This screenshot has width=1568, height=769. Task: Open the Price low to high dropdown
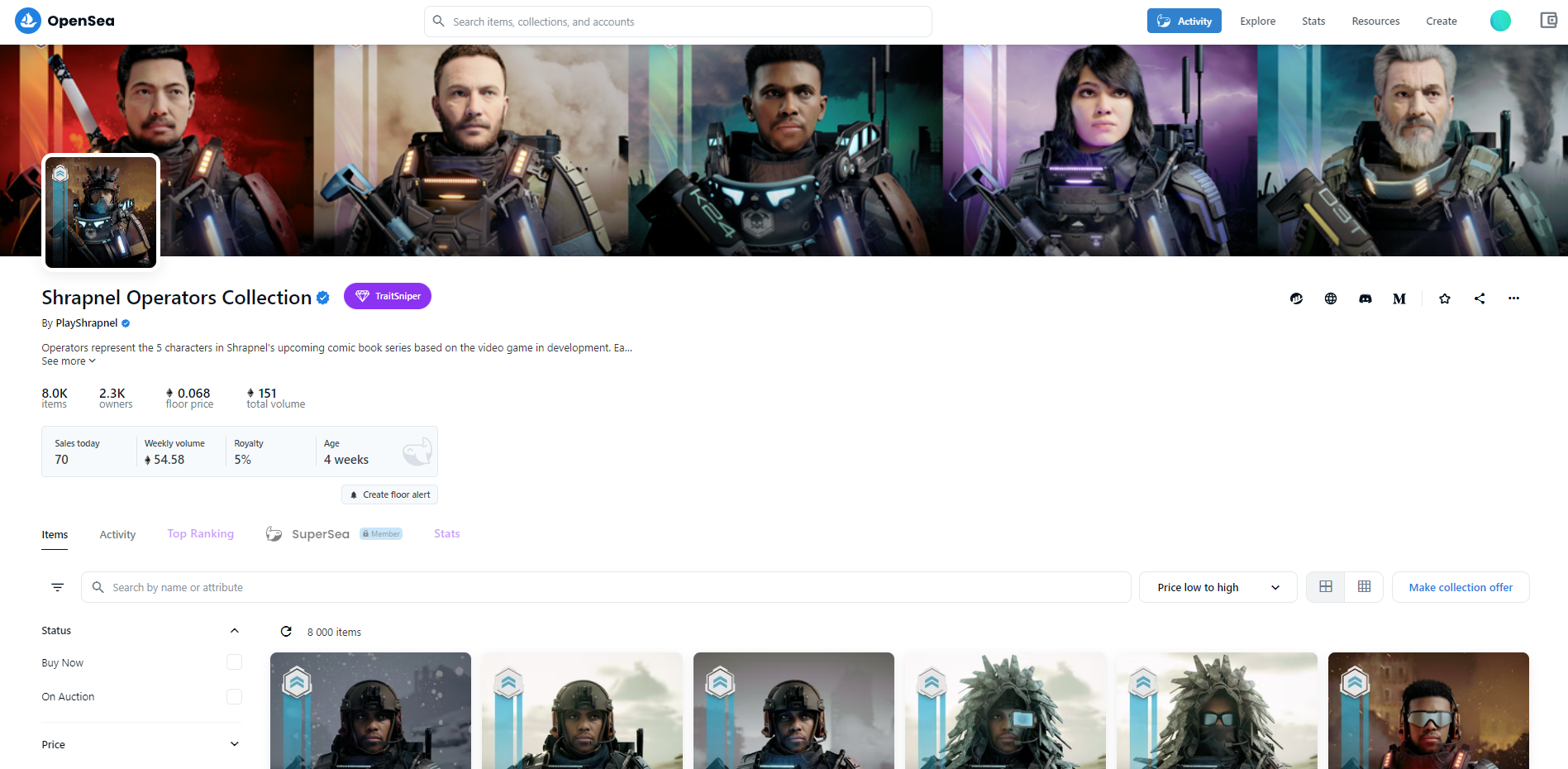click(1218, 587)
